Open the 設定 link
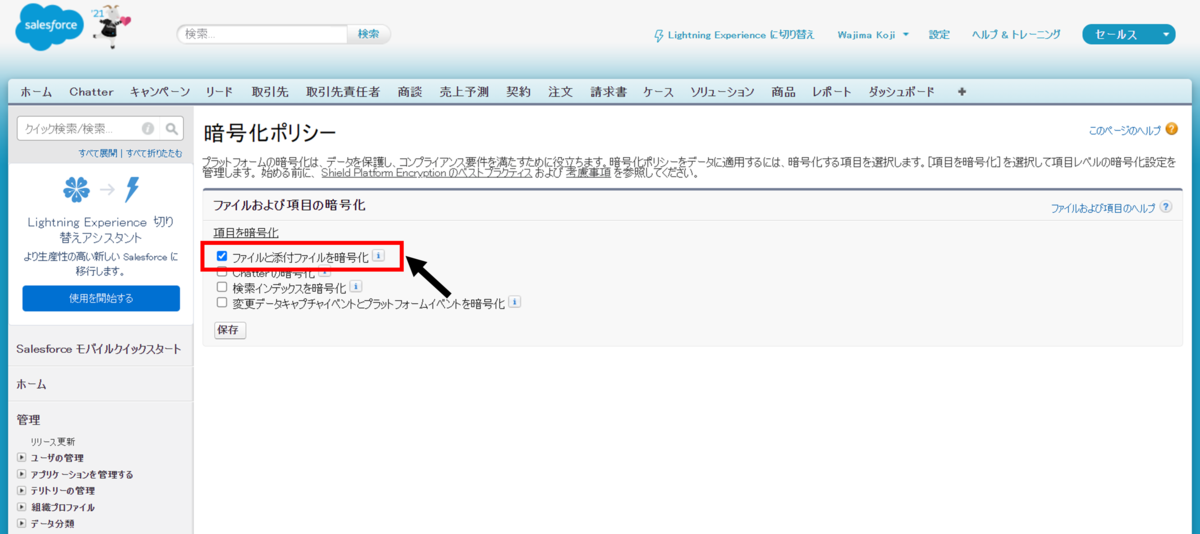Viewport: 1200px width, 534px height. pos(939,35)
